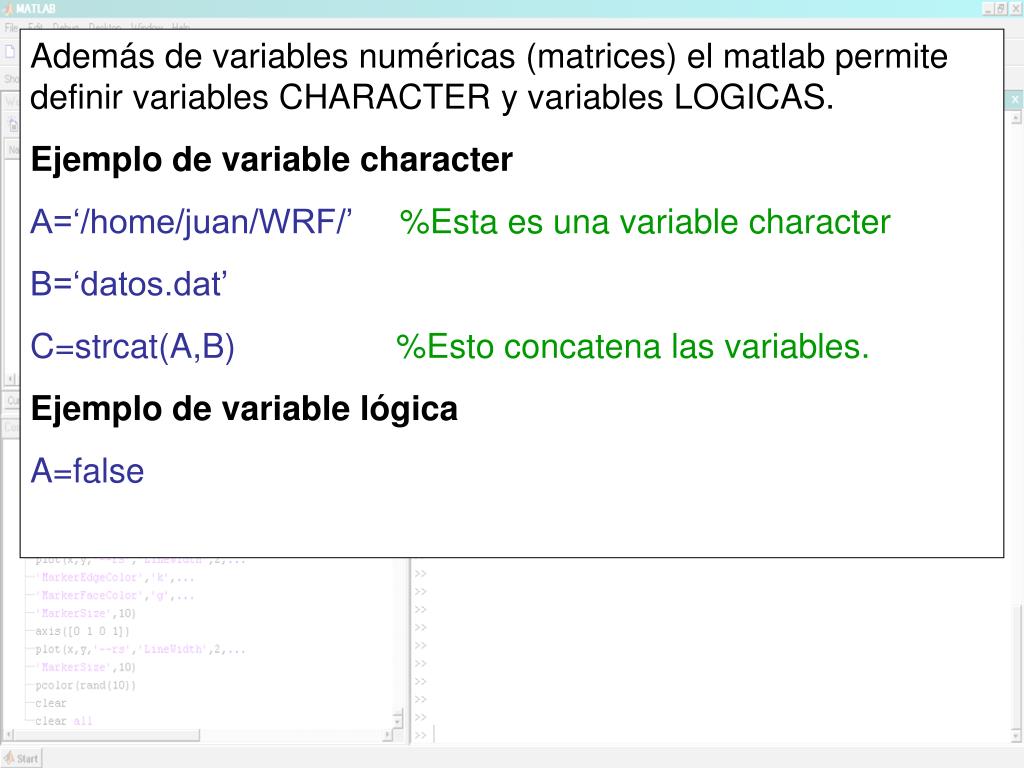Restore down the MATLAB window
The image size is (1024, 768).
click(1000, 8)
